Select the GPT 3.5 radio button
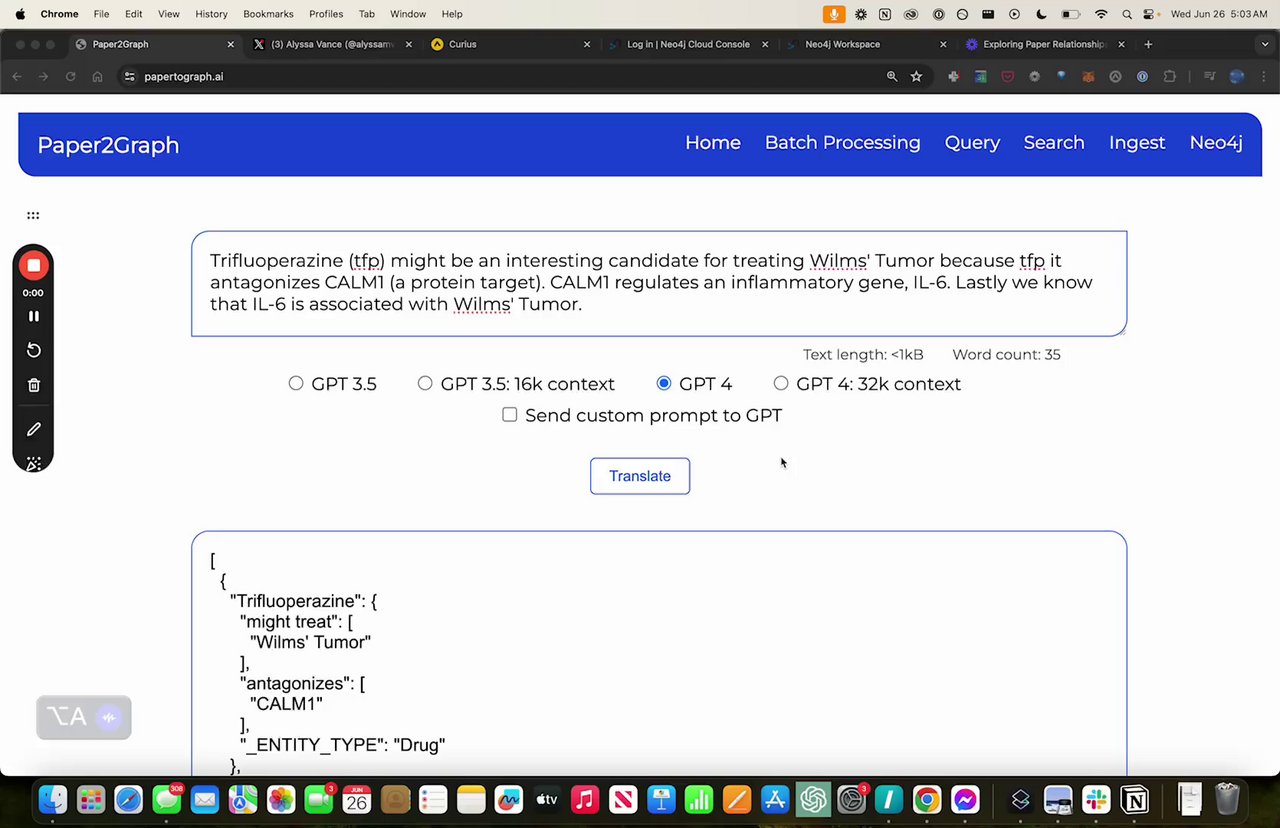The height and width of the screenshot is (828, 1280). (x=296, y=383)
